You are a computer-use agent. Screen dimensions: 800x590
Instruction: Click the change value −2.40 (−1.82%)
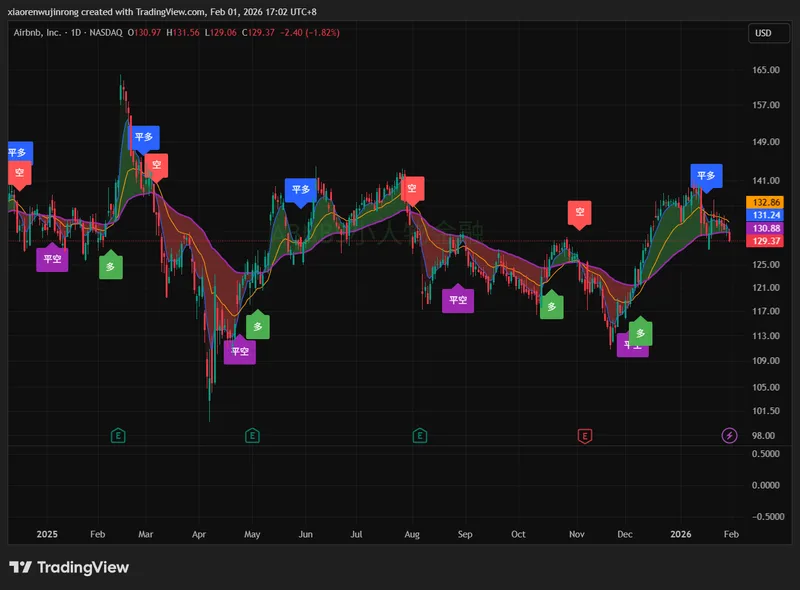pos(310,33)
